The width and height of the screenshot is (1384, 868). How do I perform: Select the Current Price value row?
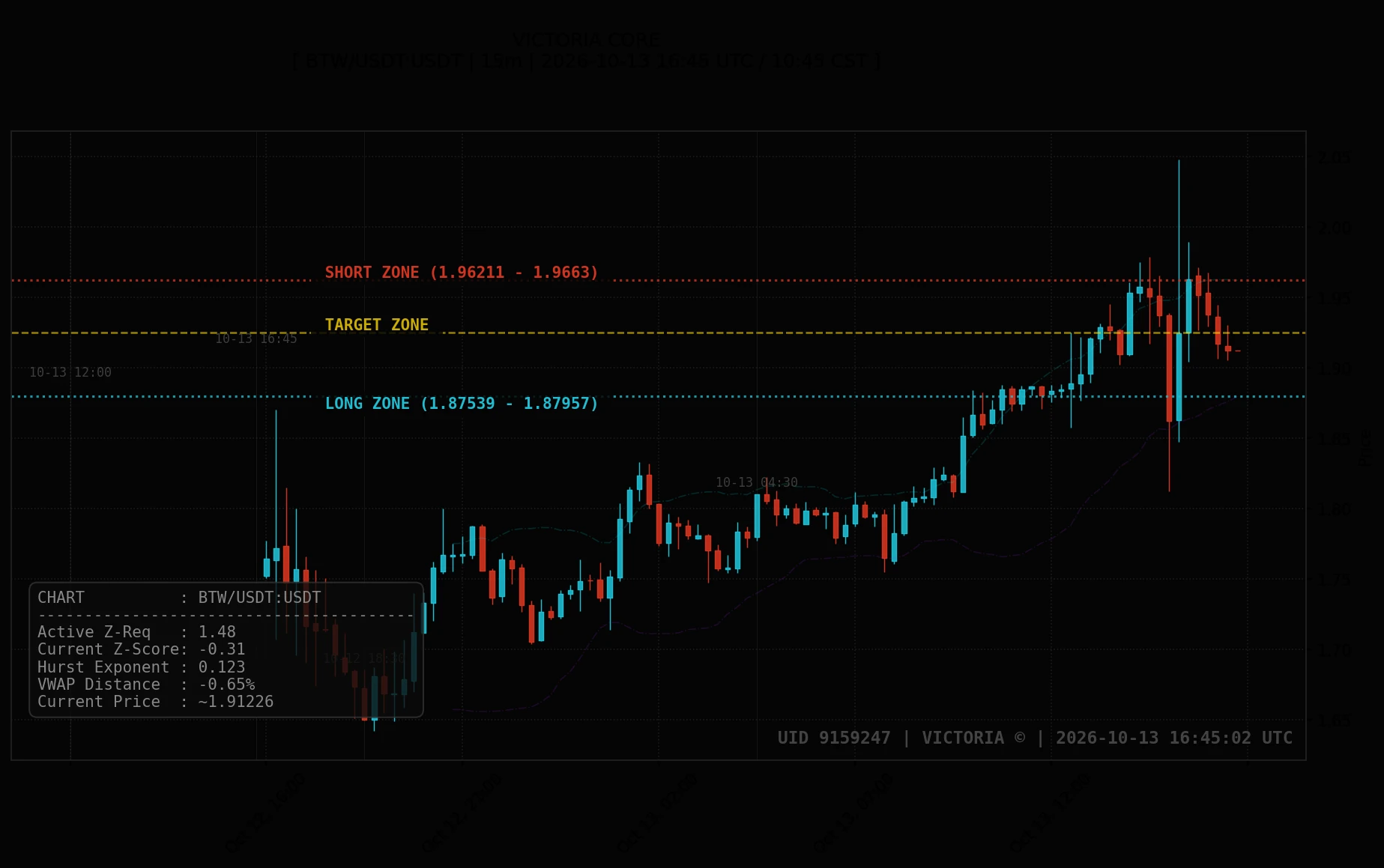(156, 702)
